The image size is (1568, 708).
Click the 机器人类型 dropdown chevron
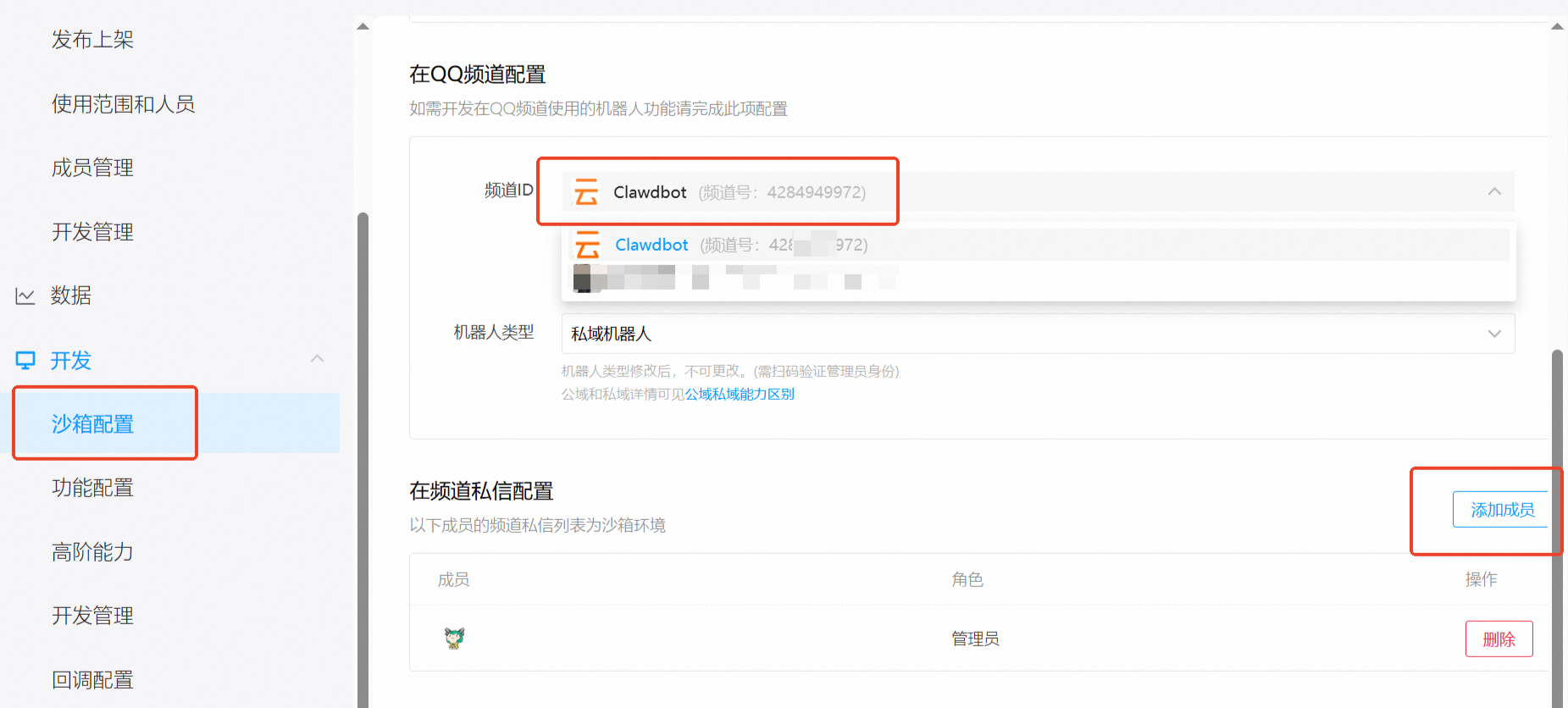coord(1494,334)
